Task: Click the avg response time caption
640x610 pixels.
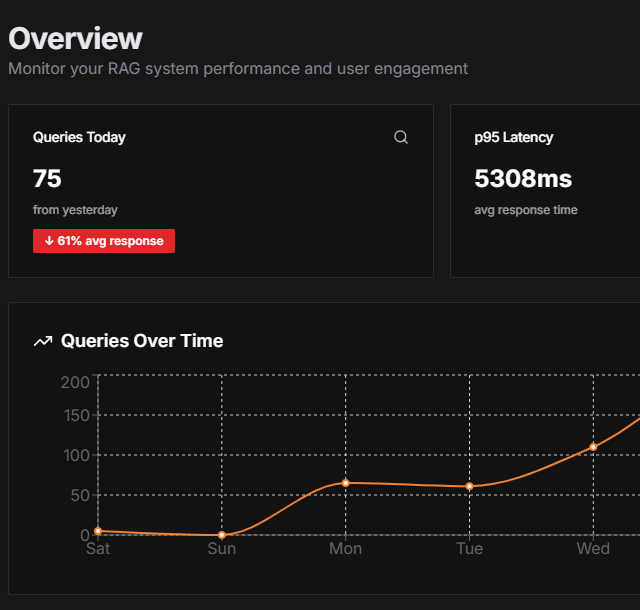Action: (x=526, y=210)
